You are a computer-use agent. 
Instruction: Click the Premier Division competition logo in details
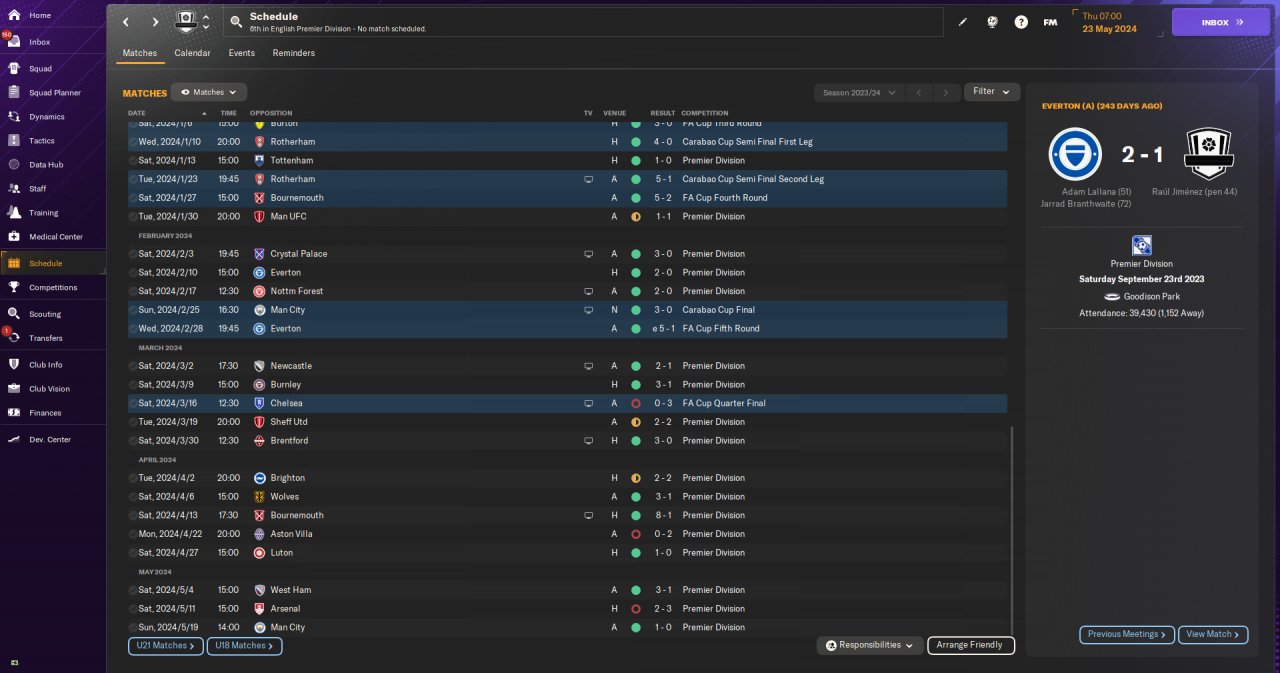(1141, 245)
